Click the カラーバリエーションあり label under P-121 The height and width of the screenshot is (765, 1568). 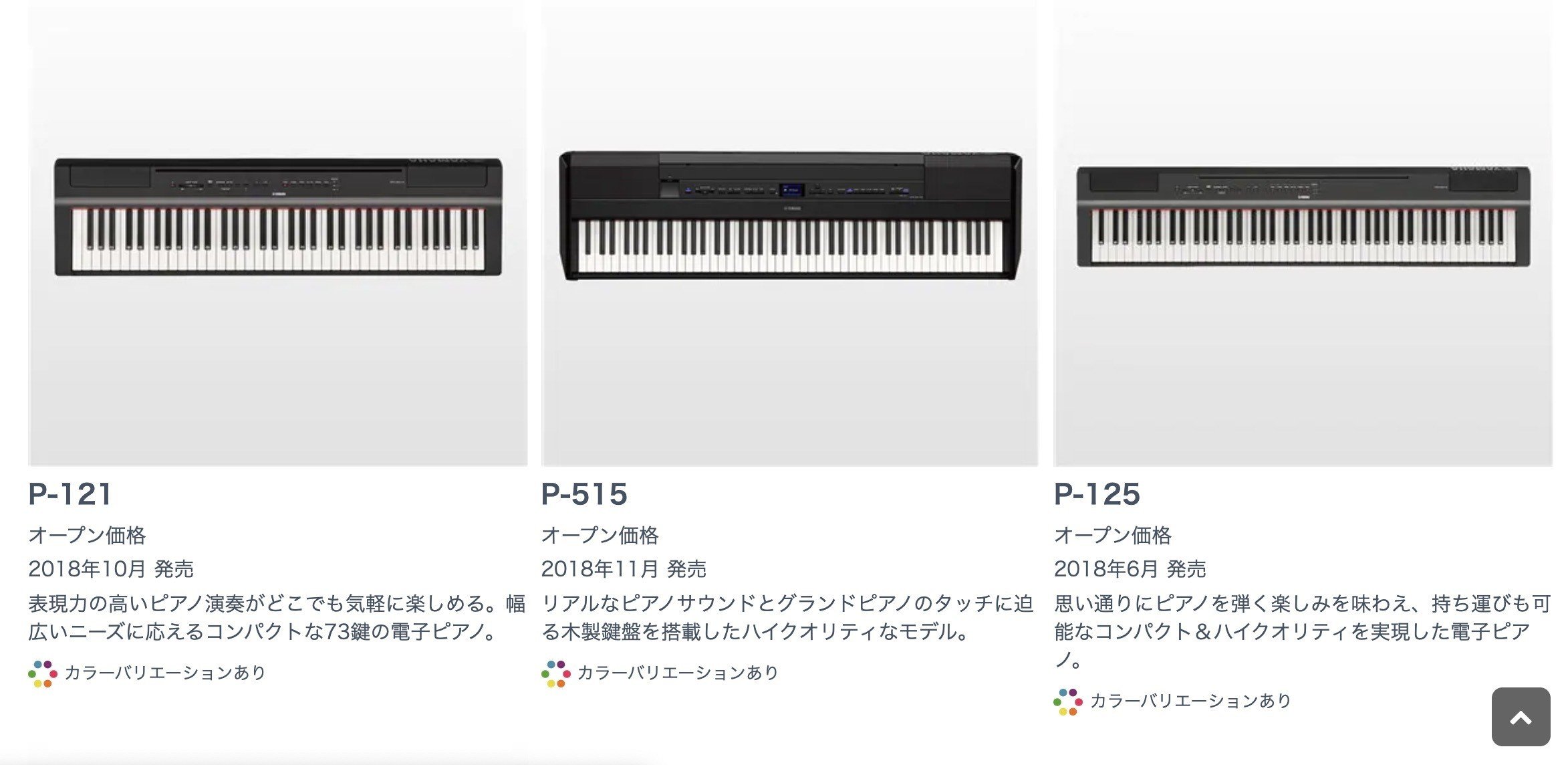click(x=165, y=673)
